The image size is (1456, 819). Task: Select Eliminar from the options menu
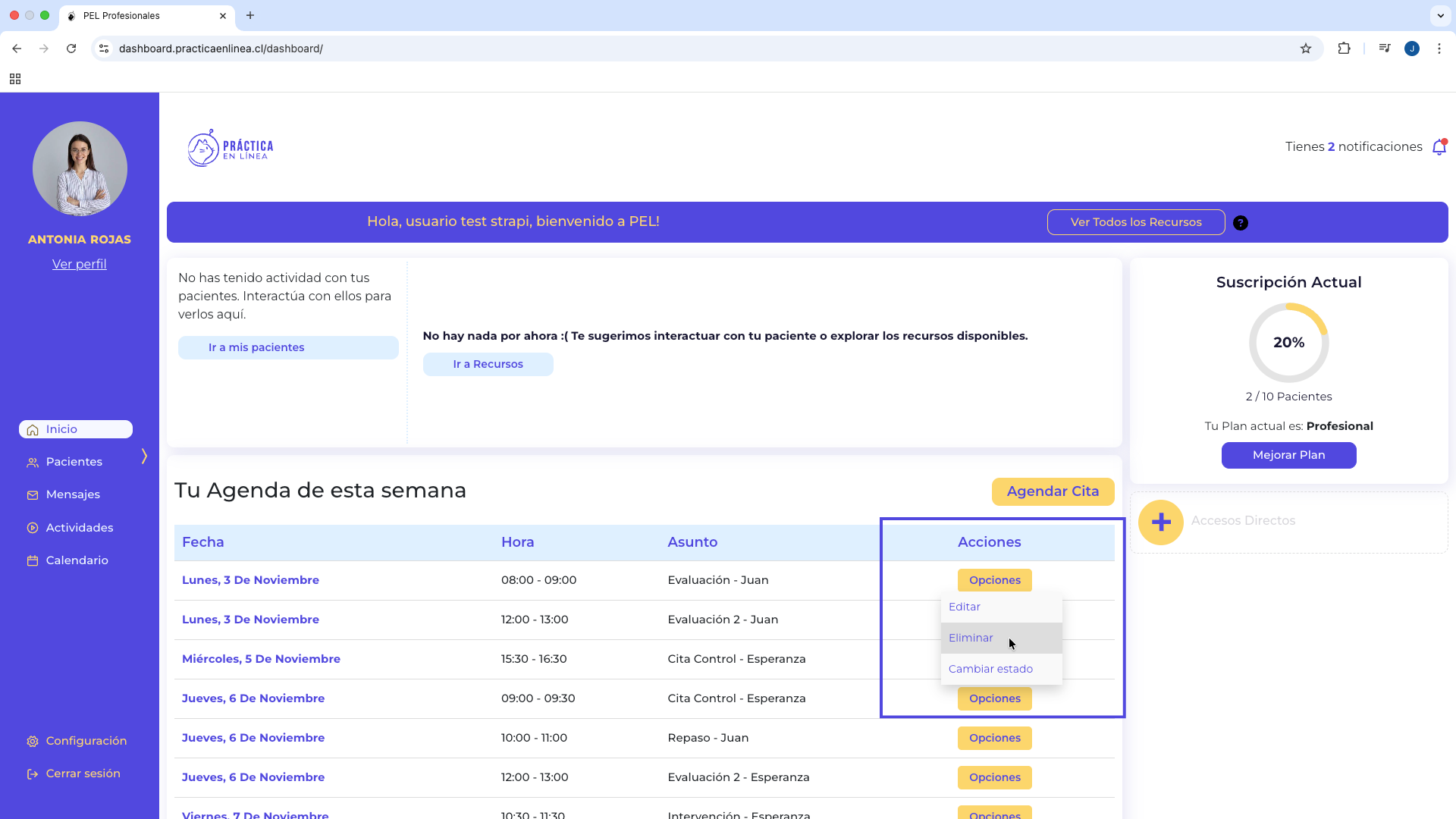(971, 638)
